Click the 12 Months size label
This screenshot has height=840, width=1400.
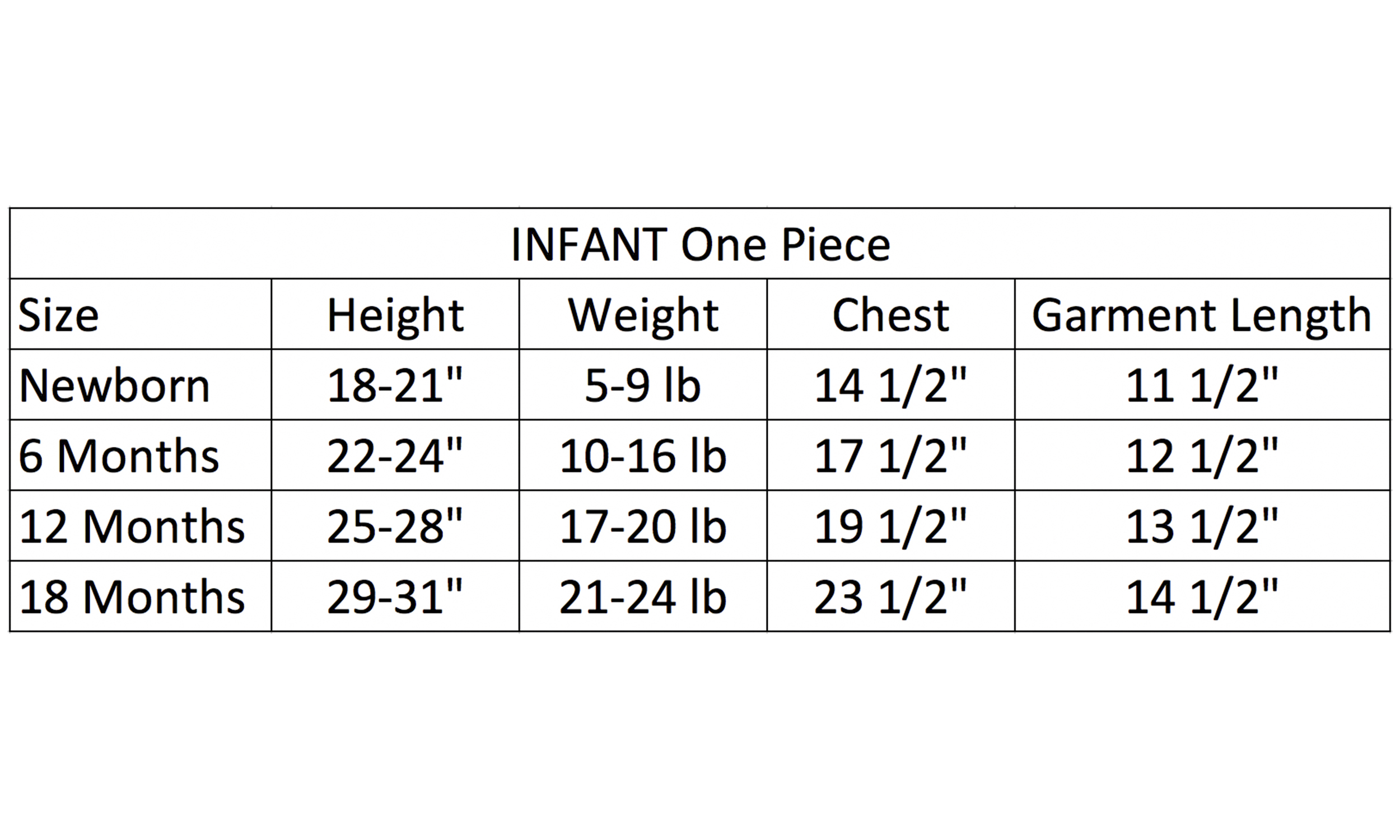coord(132,527)
